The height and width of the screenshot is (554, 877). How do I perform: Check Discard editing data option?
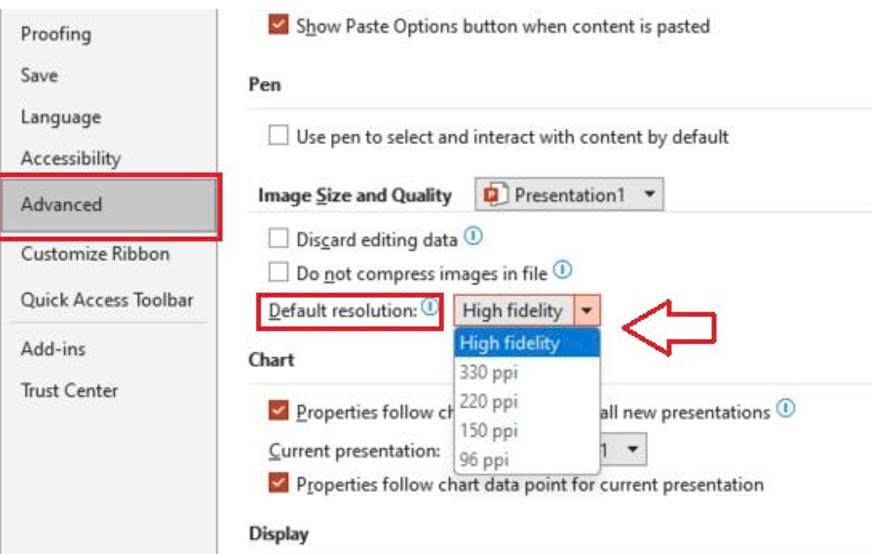(x=278, y=238)
